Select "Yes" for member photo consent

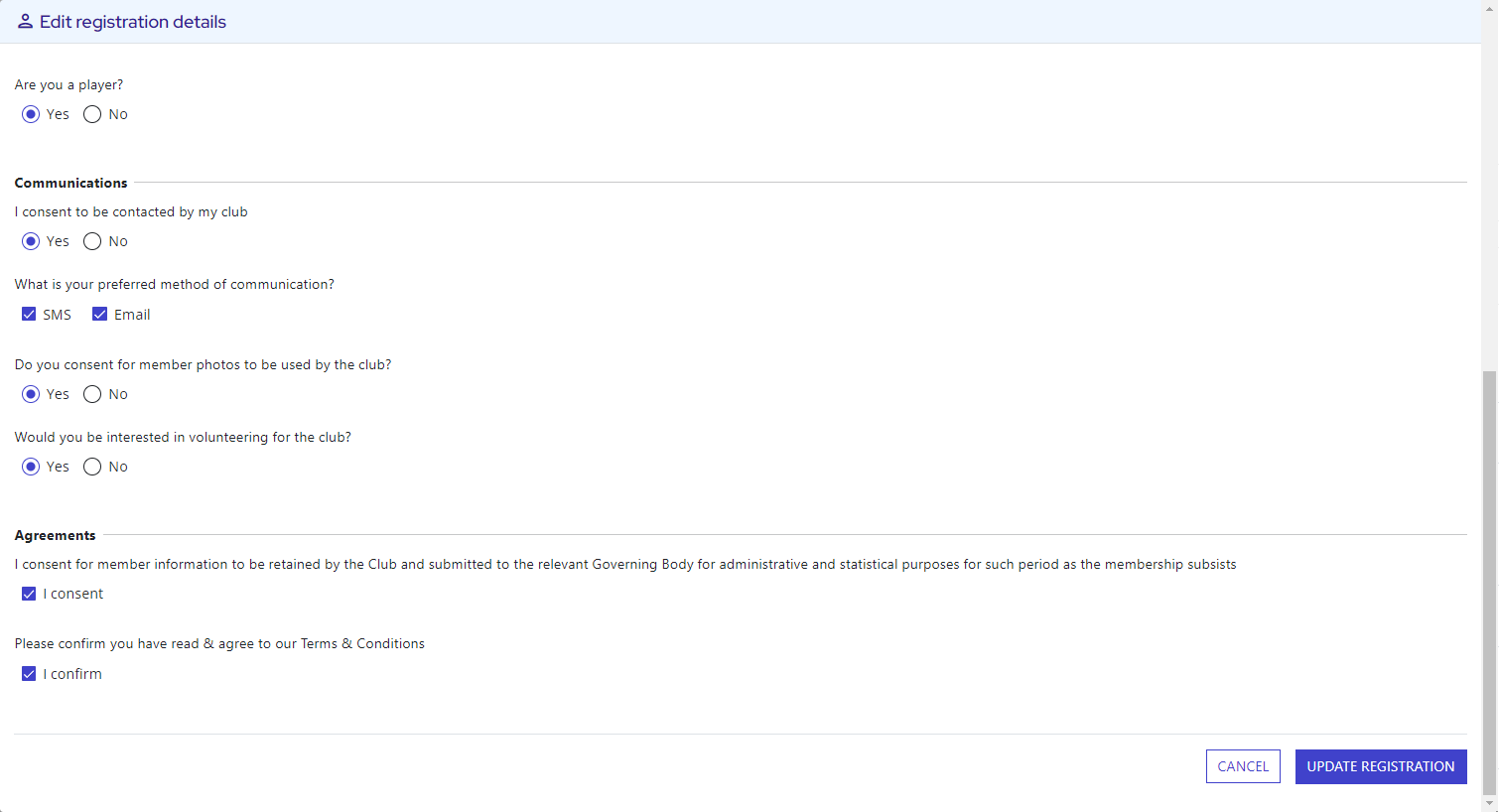[x=31, y=394]
